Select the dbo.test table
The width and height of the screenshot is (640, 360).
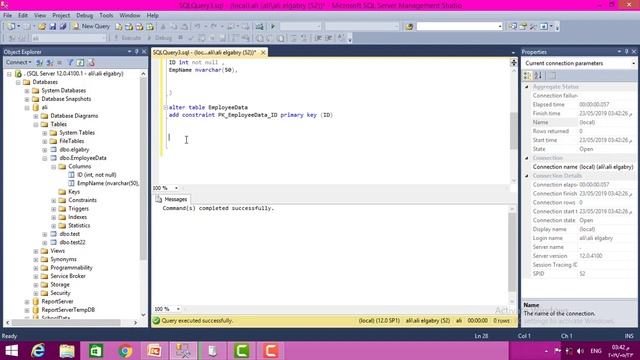click(x=69, y=234)
